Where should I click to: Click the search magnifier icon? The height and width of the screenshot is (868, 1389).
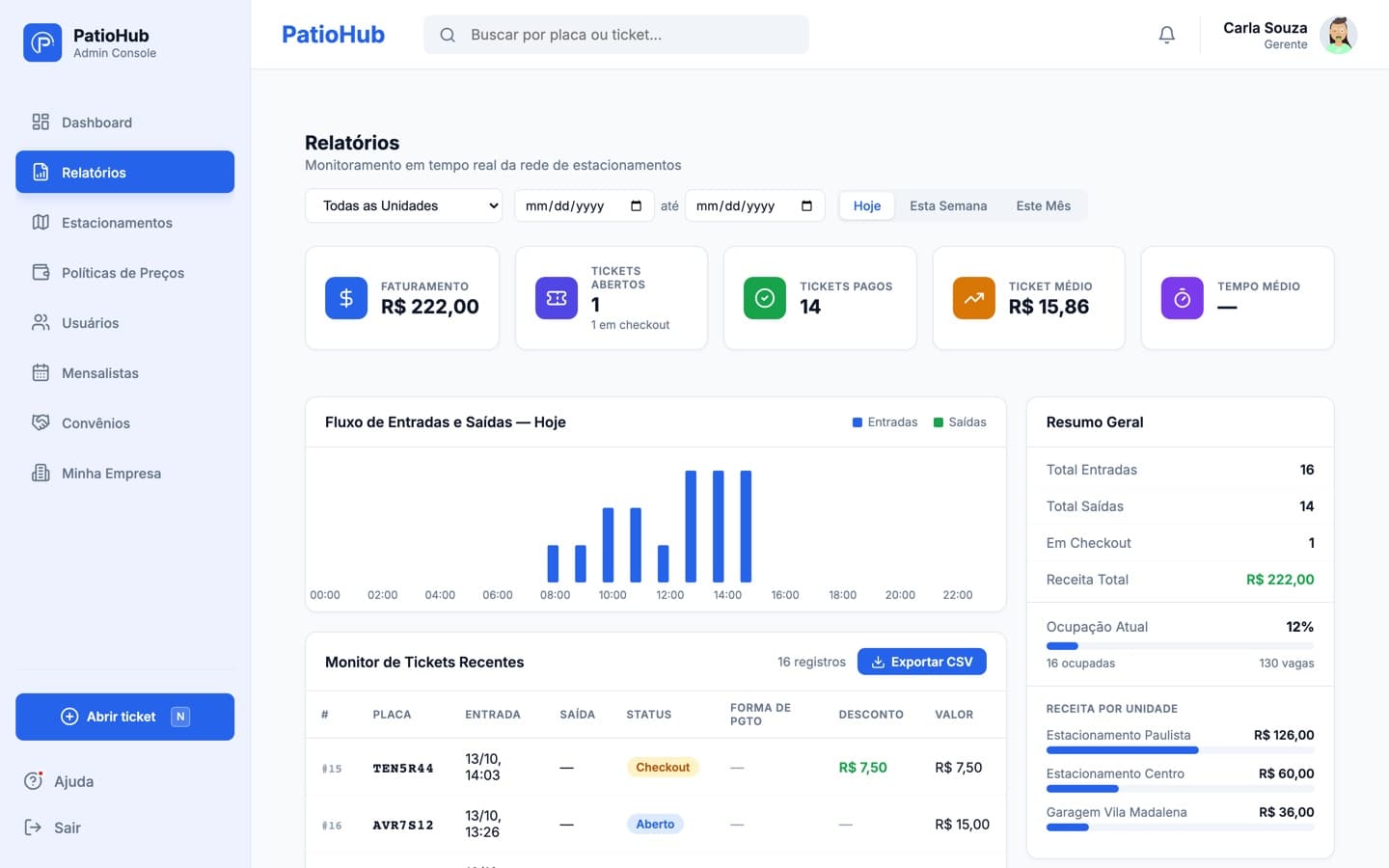point(448,35)
